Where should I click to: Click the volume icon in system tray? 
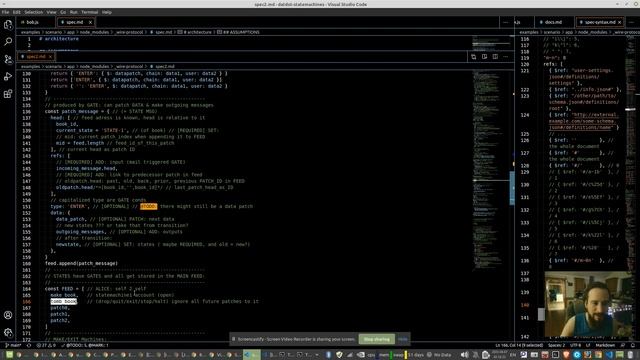(x=464, y=355)
